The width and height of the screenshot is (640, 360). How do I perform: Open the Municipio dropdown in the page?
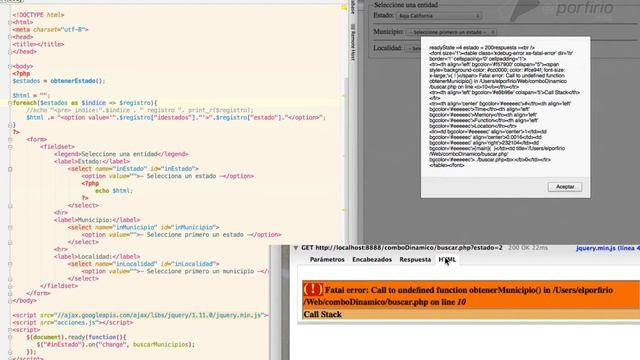(x=451, y=32)
